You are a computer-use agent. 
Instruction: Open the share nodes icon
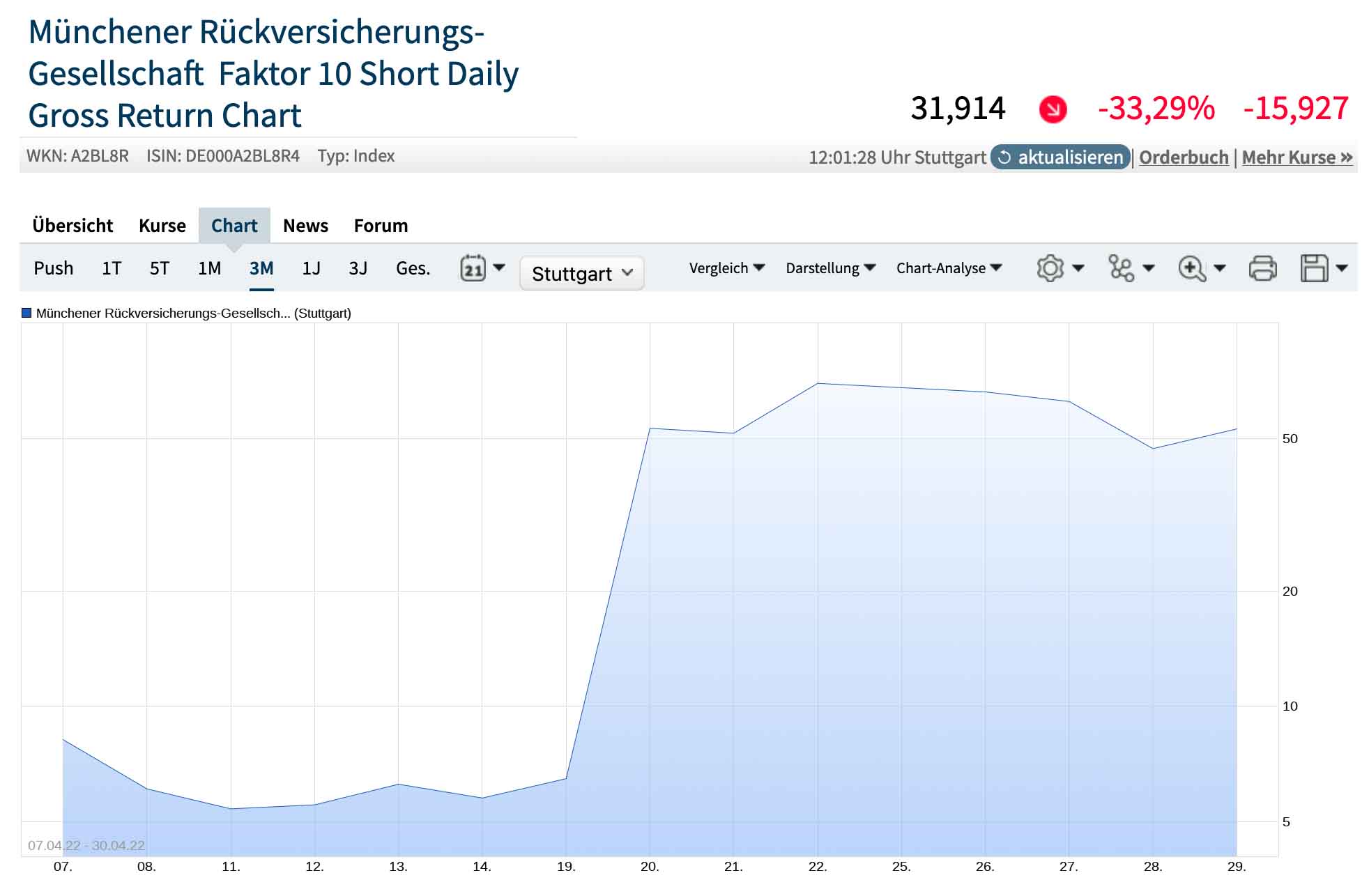click(1121, 268)
